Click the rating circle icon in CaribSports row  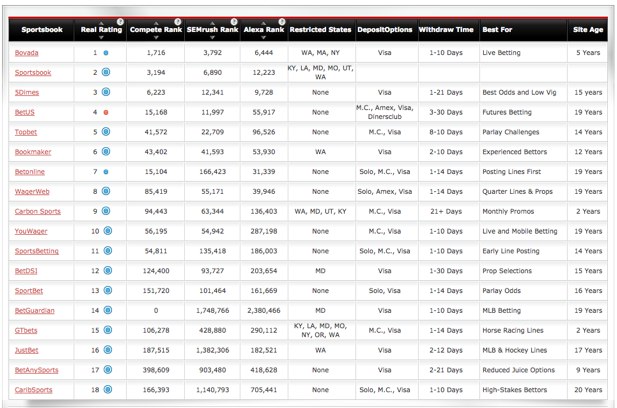108,390
